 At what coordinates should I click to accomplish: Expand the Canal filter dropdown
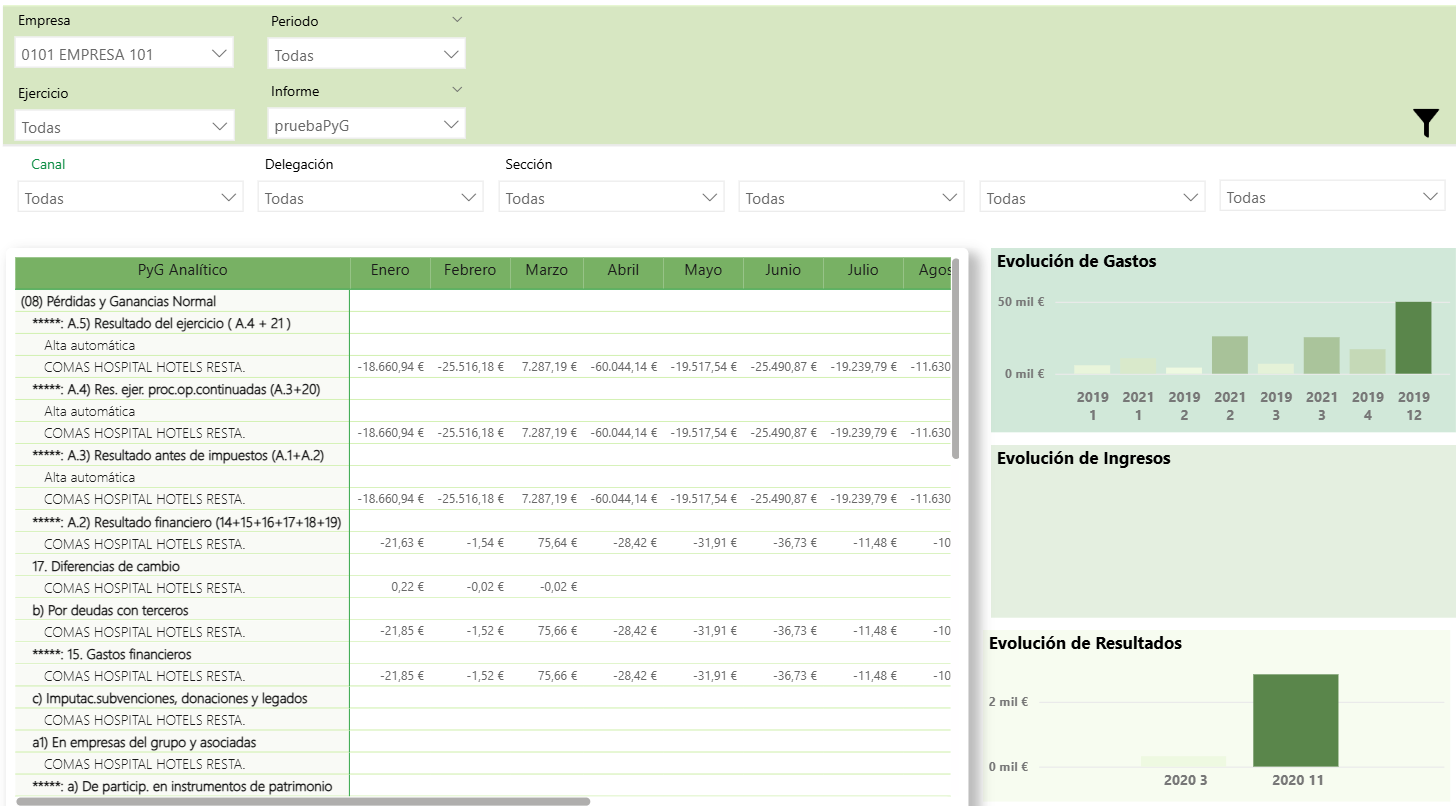click(x=130, y=198)
